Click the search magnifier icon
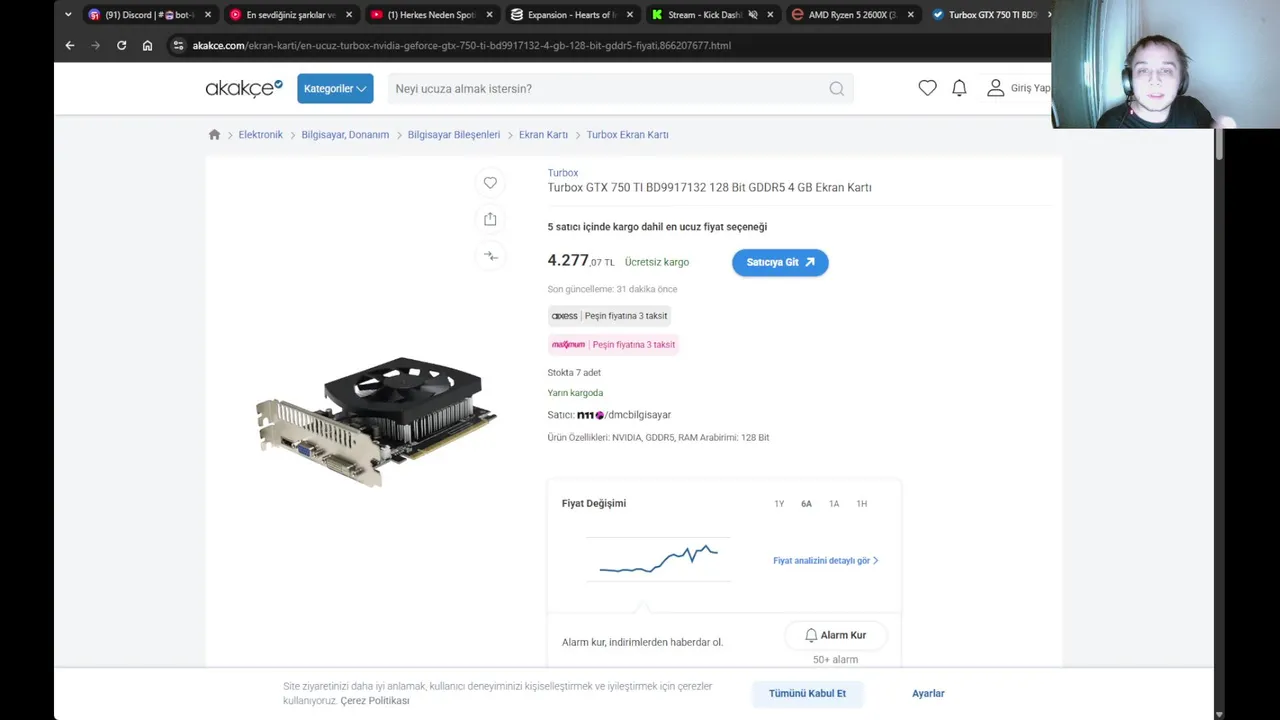Screen dimensions: 1280x720 pos(837,88)
